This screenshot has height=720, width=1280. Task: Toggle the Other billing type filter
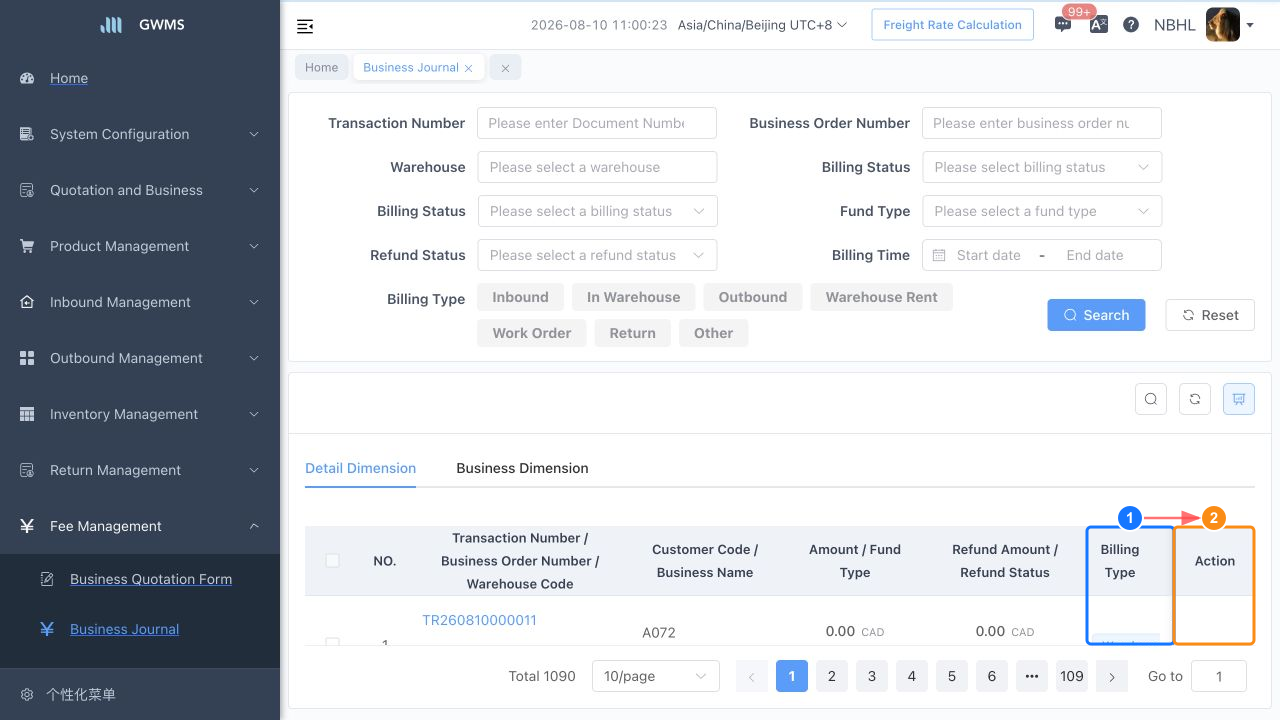tap(714, 333)
